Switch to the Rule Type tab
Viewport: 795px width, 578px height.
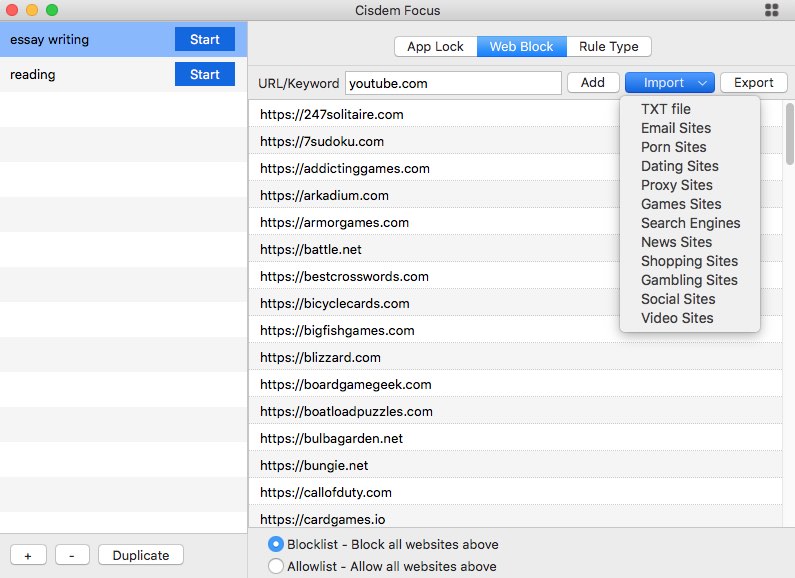click(608, 47)
